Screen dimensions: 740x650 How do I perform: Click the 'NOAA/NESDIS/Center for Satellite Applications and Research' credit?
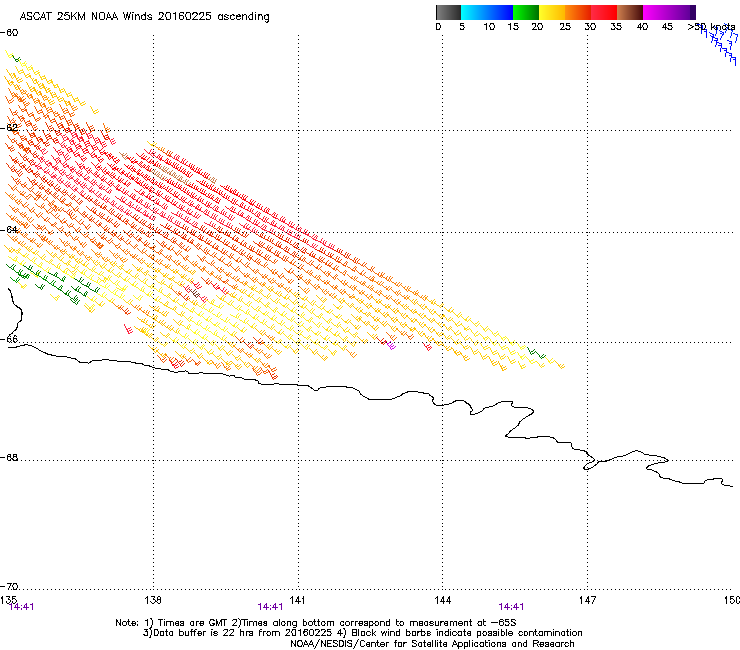point(432,644)
